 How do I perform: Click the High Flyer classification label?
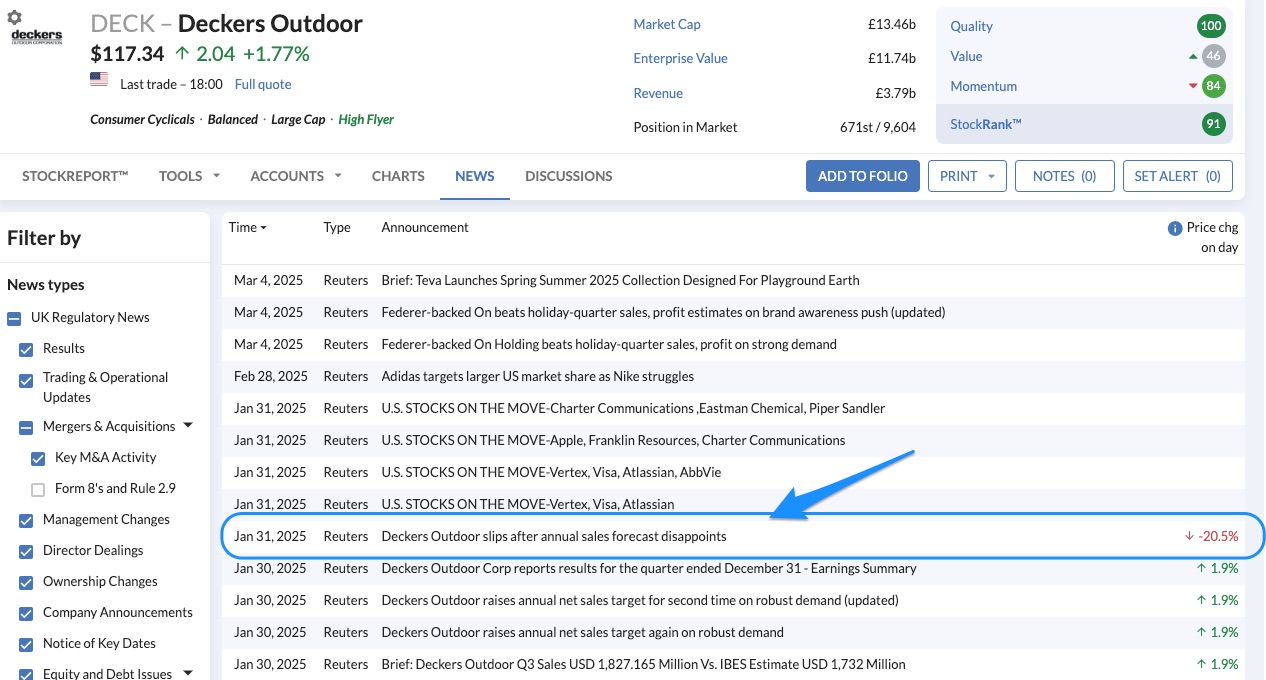point(366,119)
